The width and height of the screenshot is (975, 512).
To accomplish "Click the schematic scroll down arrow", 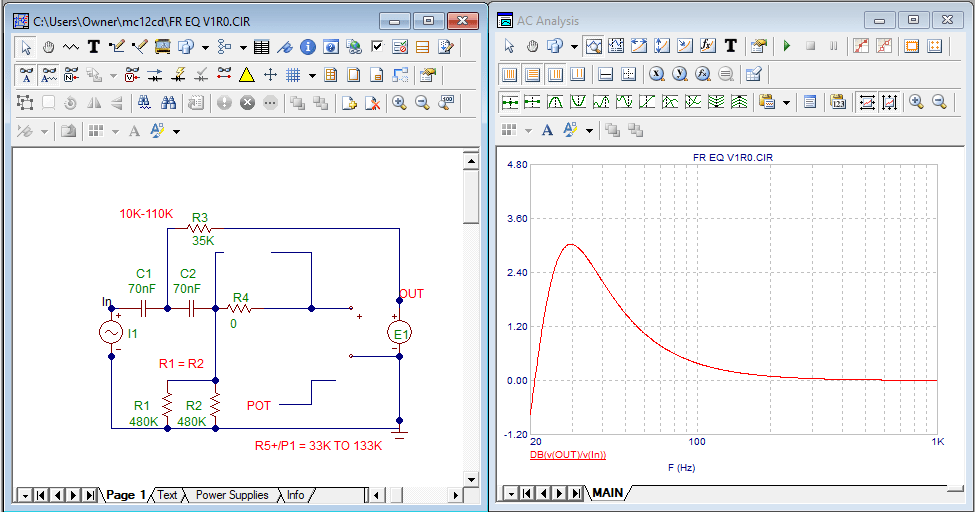I will [x=471, y=479].
